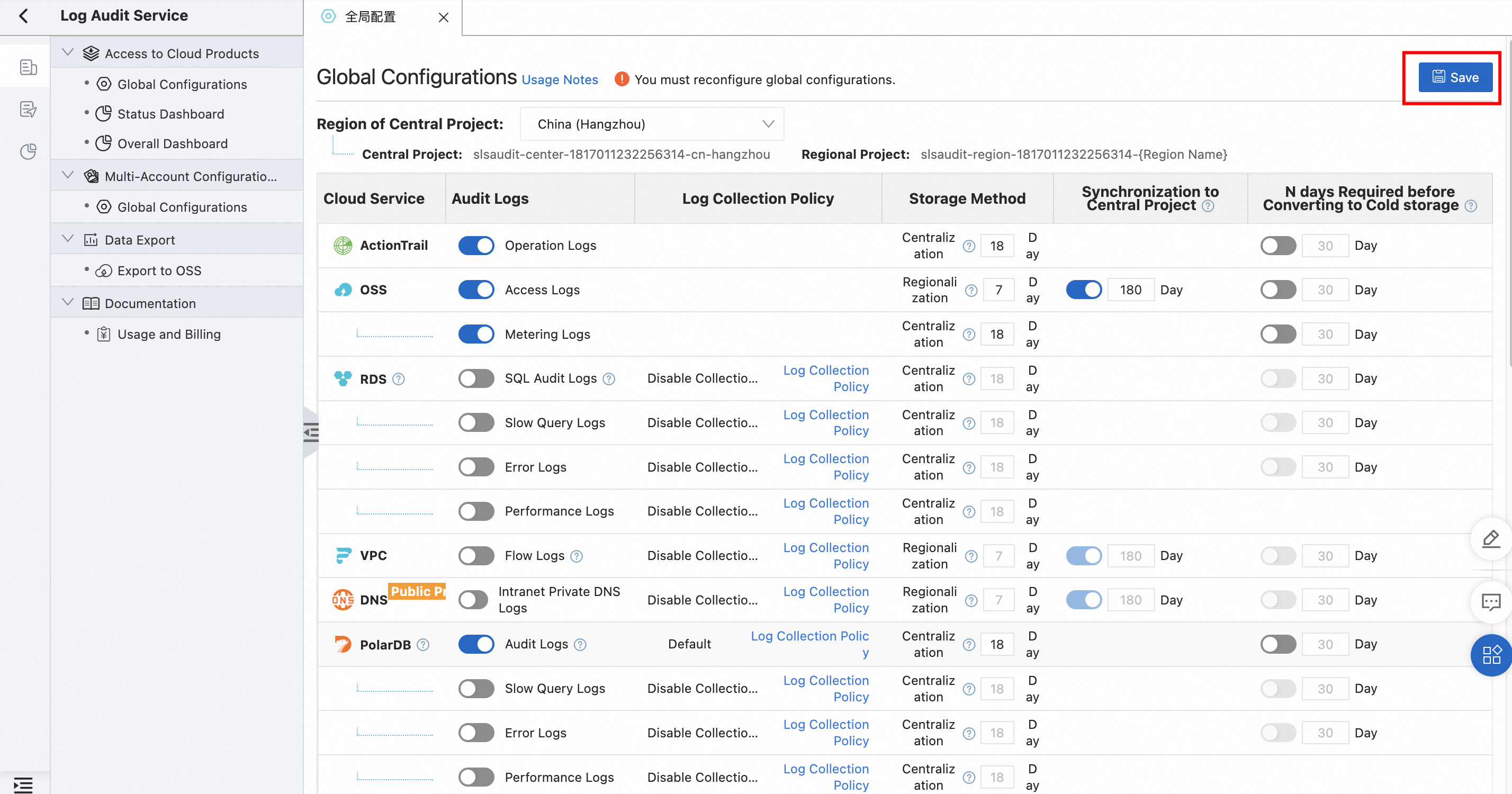Click the ActionTrail service icon
1512x794 pixels.
(343, 245)
